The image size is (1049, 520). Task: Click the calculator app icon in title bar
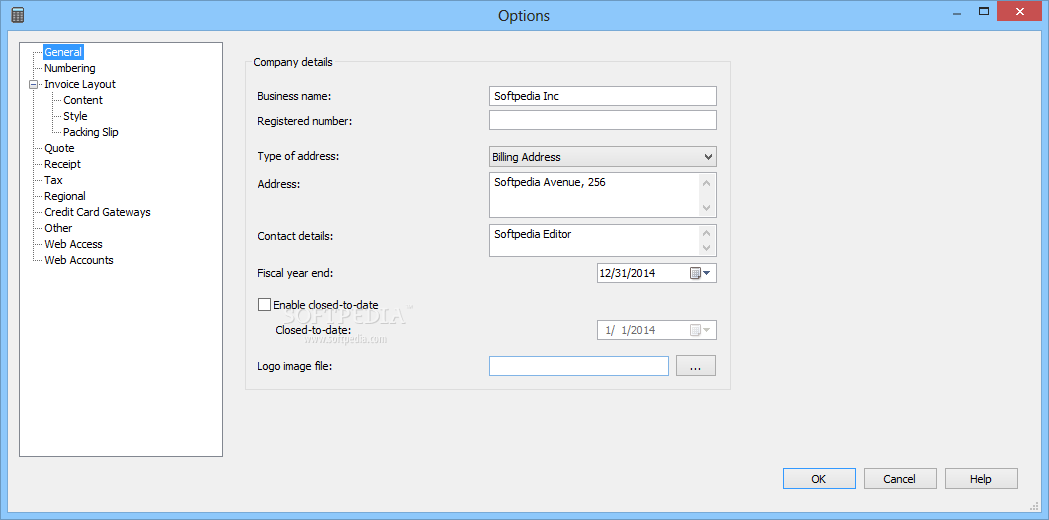pos(18,15)
